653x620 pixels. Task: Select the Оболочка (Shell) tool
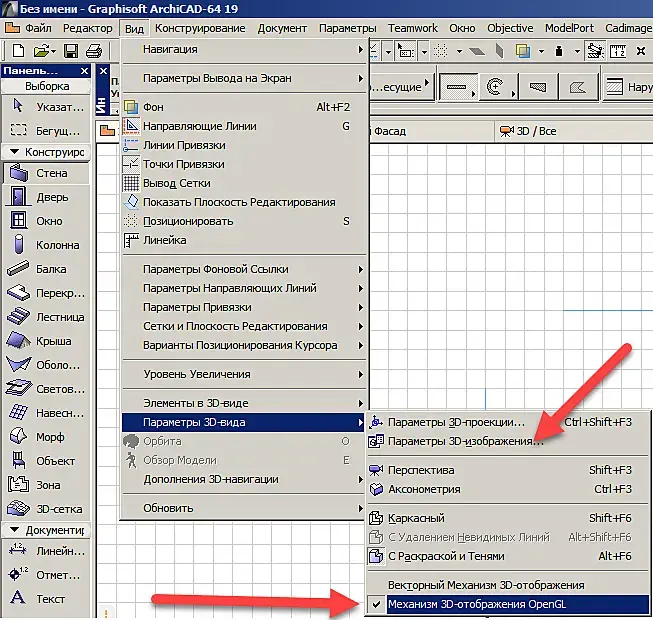[x=46, y=365]
